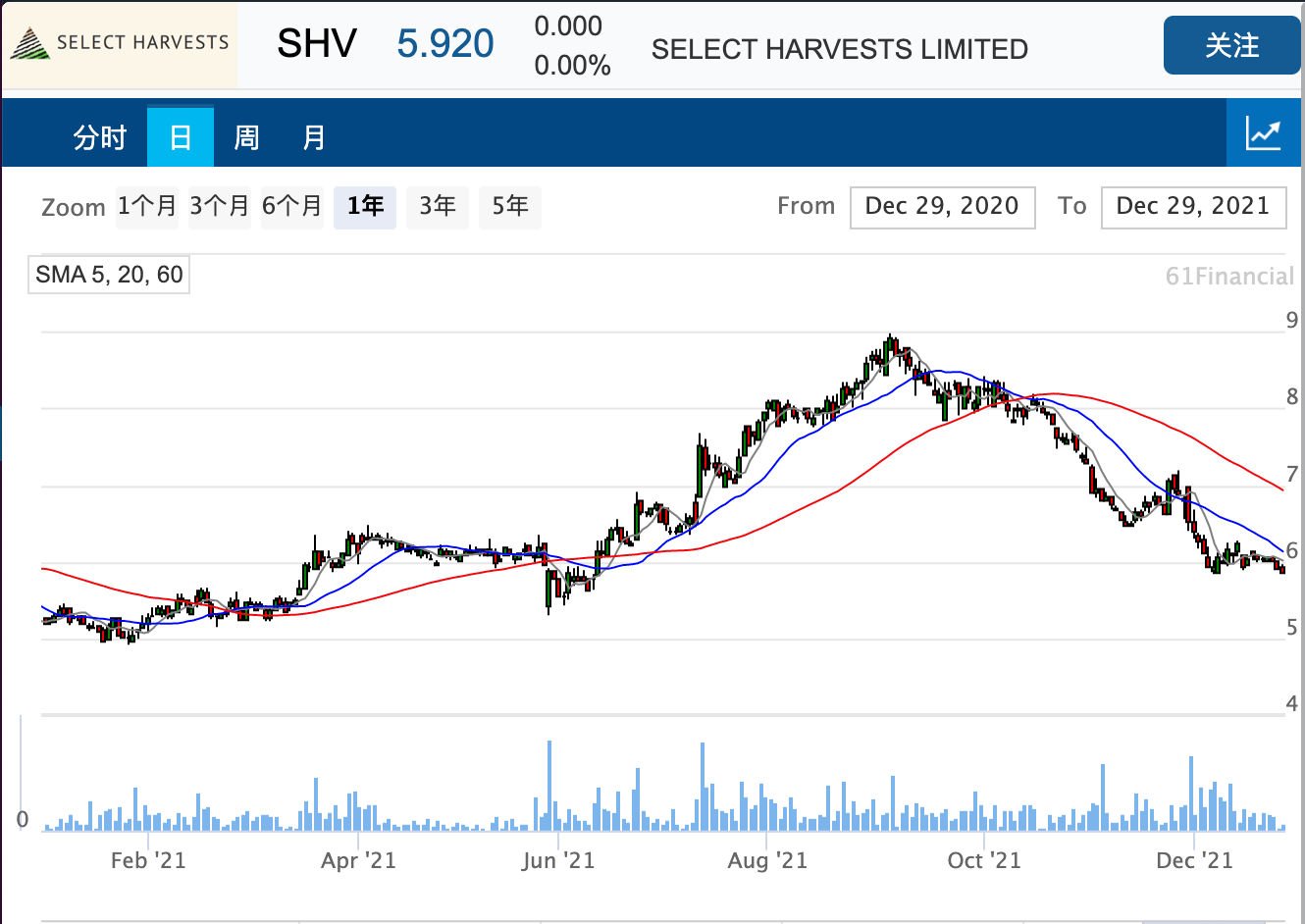Screen dimensions: 1305x924
Task: Open the chart indicator icon
Action: tap(1264, 133)
